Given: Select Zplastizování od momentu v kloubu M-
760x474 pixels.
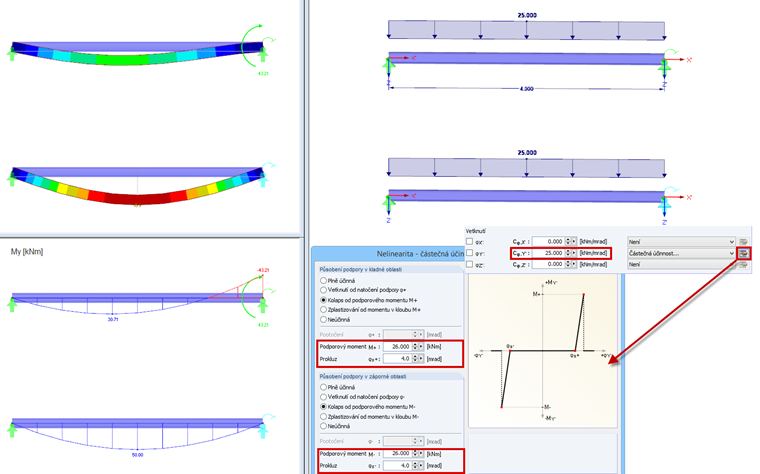Looking at the screenshot, I should pos(323,416).
